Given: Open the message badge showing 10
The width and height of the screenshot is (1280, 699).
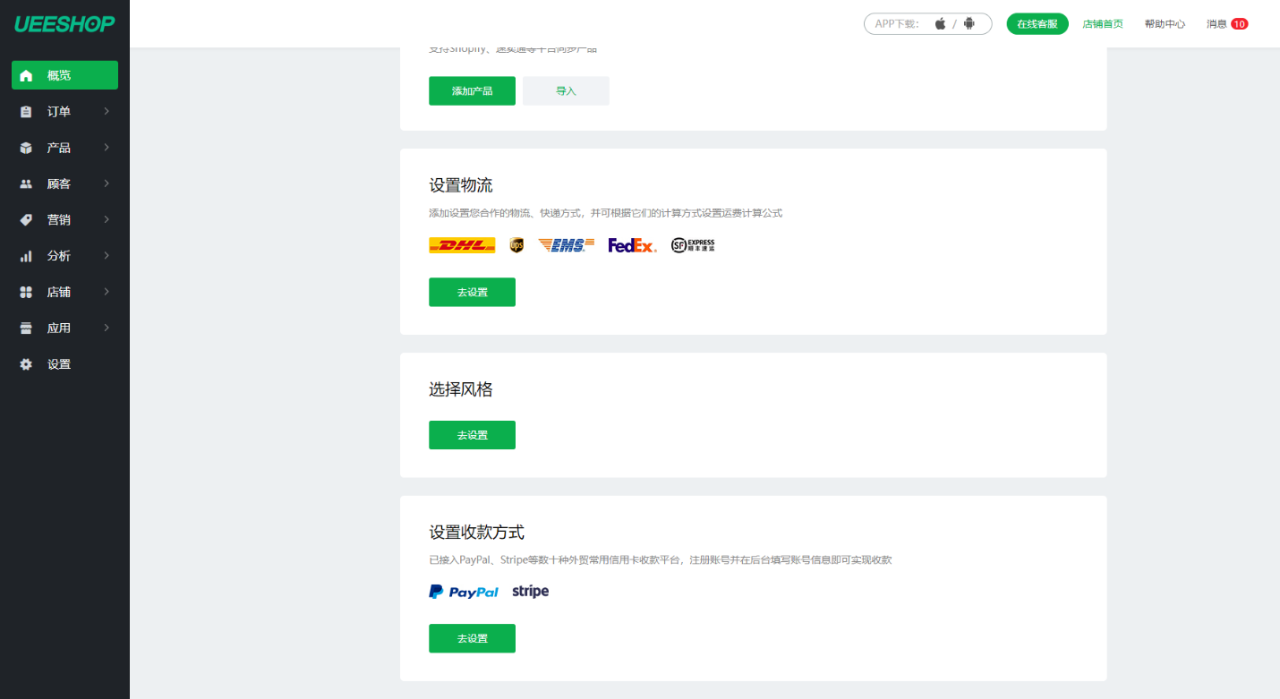Looking at the screenshot, I should tap(1239, 24).
